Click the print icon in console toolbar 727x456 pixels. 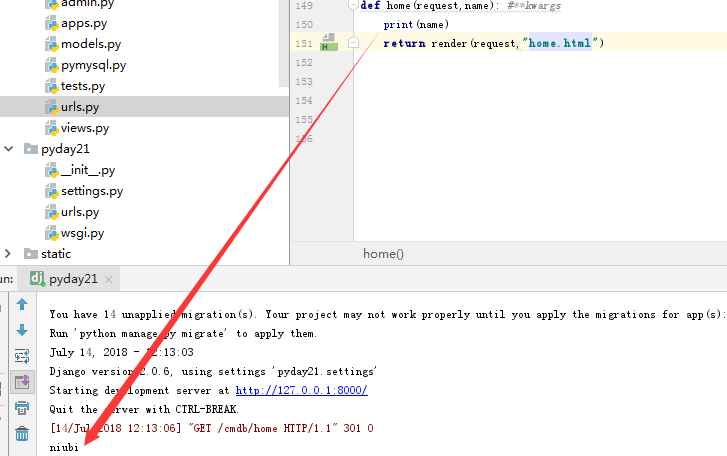[22, 408]
